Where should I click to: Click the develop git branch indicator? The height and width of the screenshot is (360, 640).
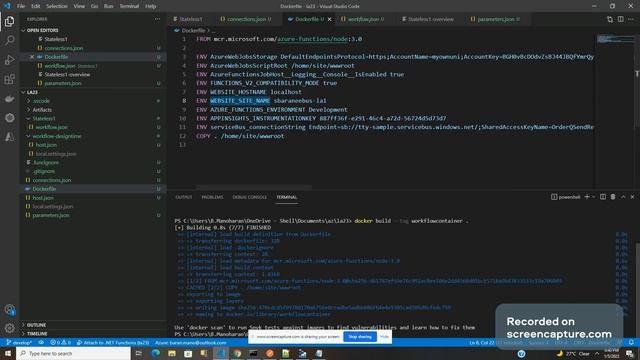point(19,343)
